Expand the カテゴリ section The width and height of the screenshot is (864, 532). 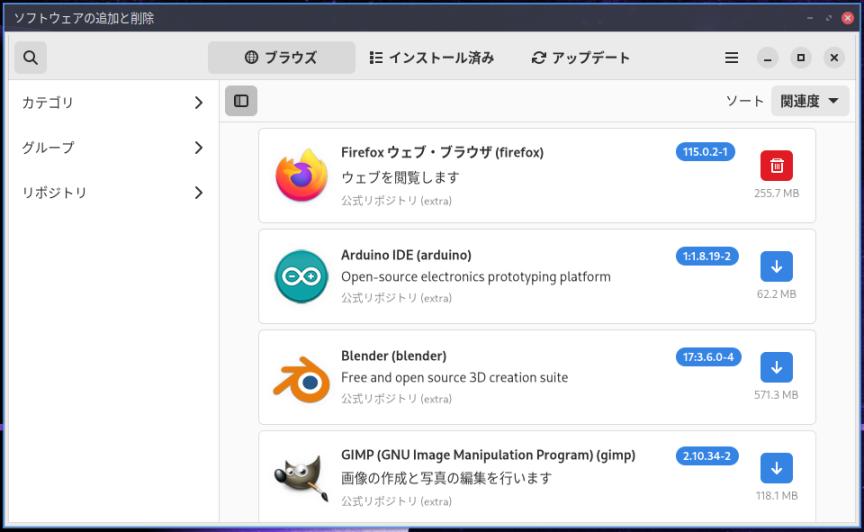113,103
